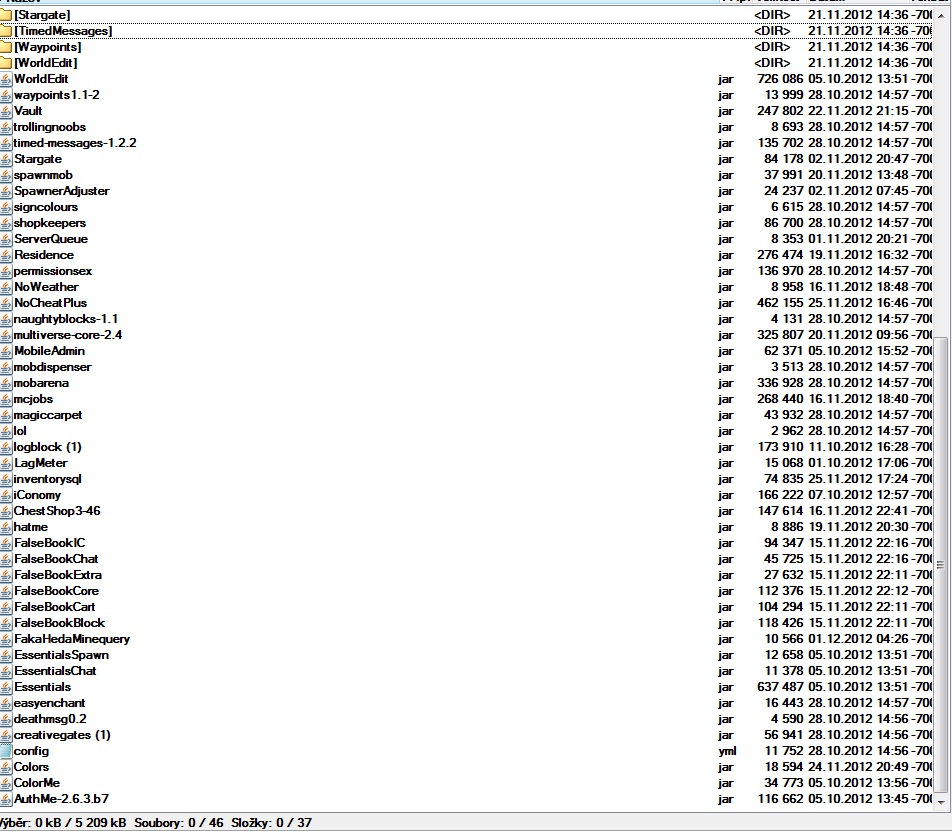The image size is (952, 832).
Task: Click the WorldEdit folder icon
Action: pyautogui.click(x=5, y=63)
